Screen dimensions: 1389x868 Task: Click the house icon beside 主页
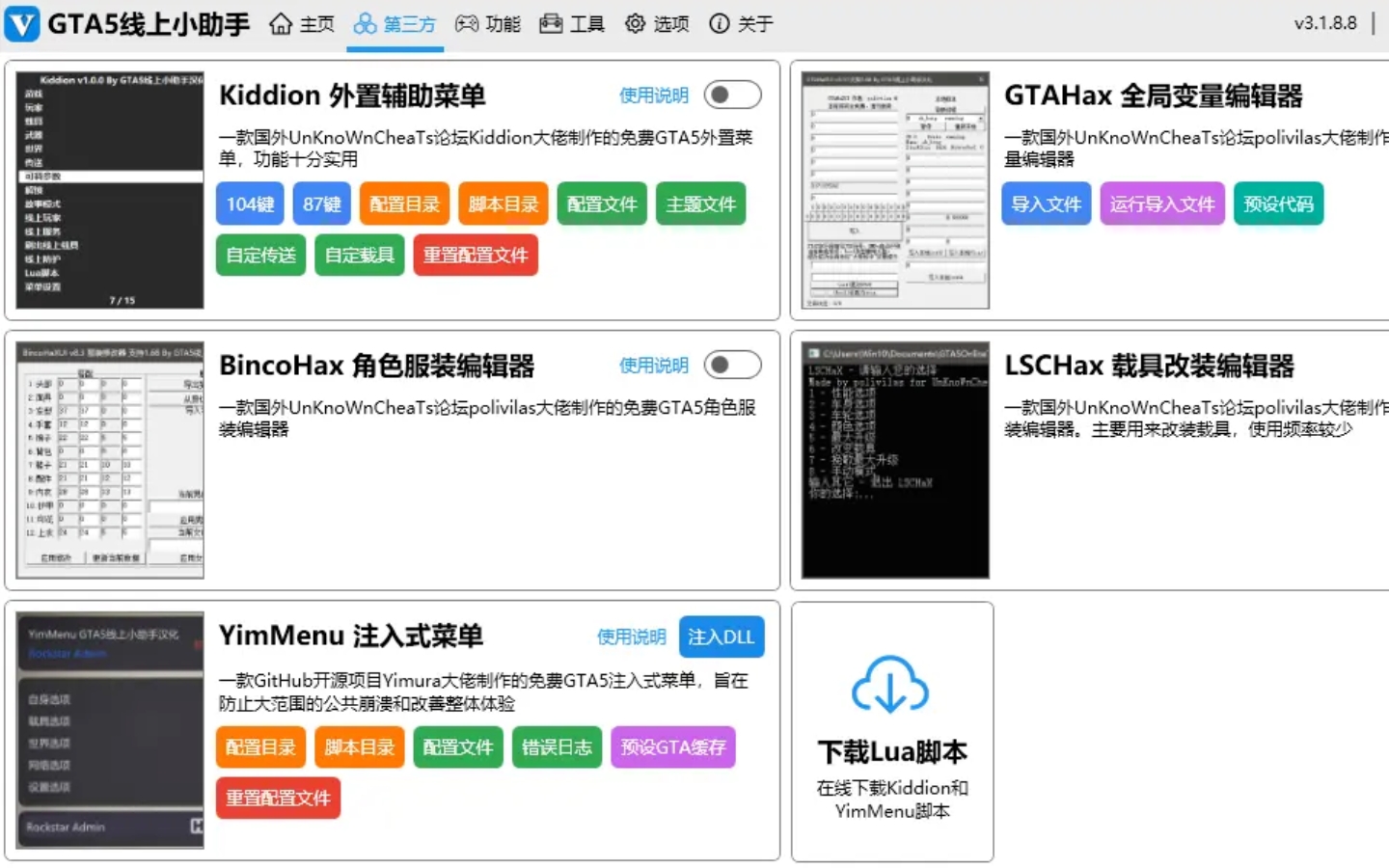click(280, 23)
